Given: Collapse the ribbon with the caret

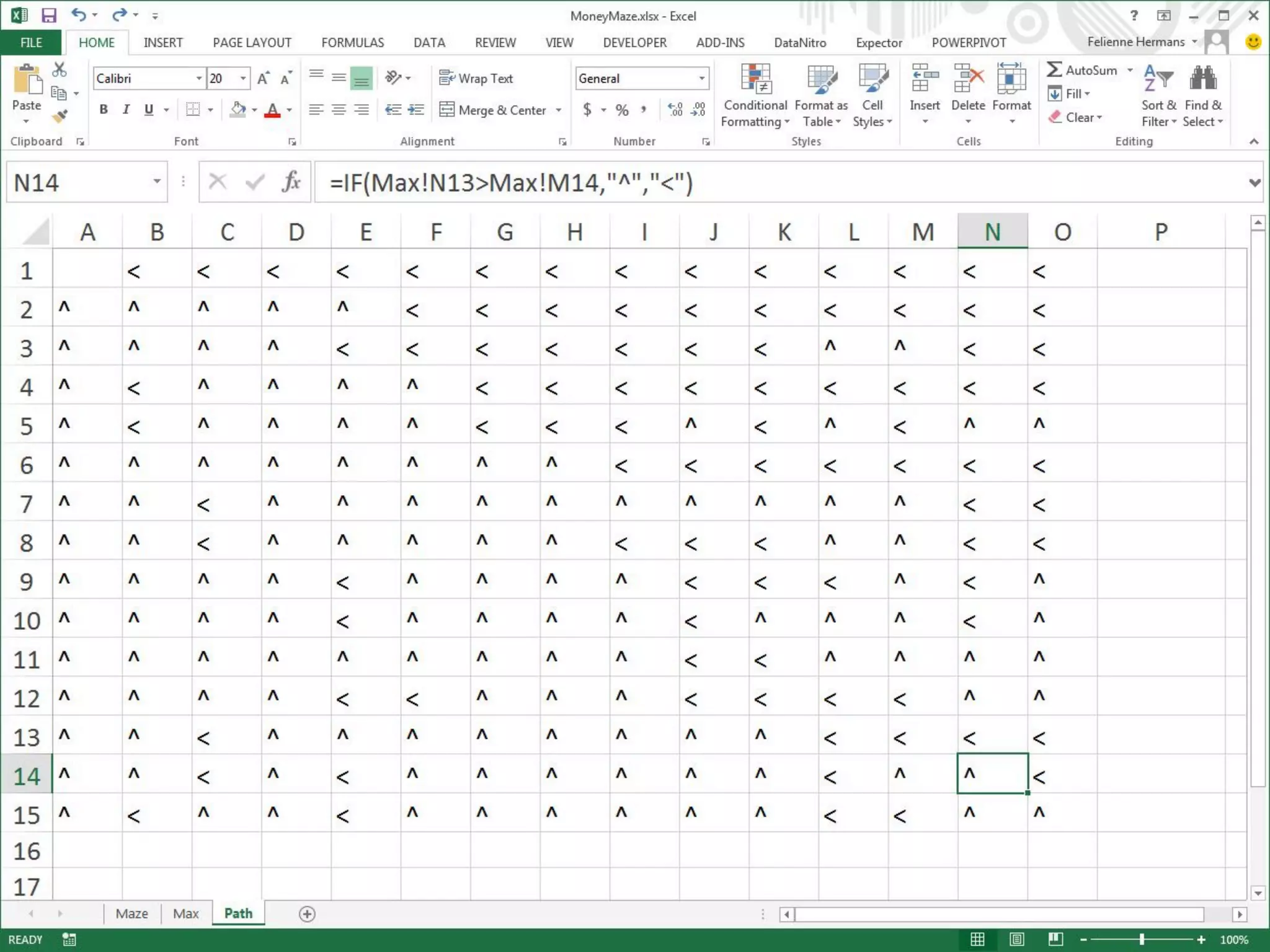Looking at the screenshot, I should pyautogui.click(x=1254, y=141).
